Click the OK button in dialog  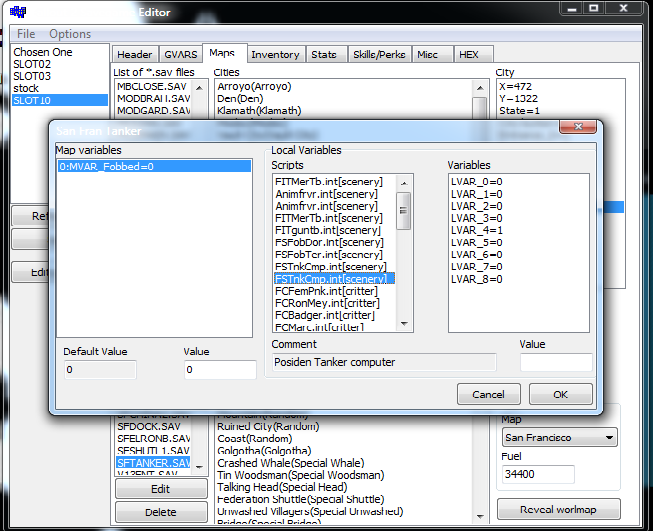pos(561,394)
